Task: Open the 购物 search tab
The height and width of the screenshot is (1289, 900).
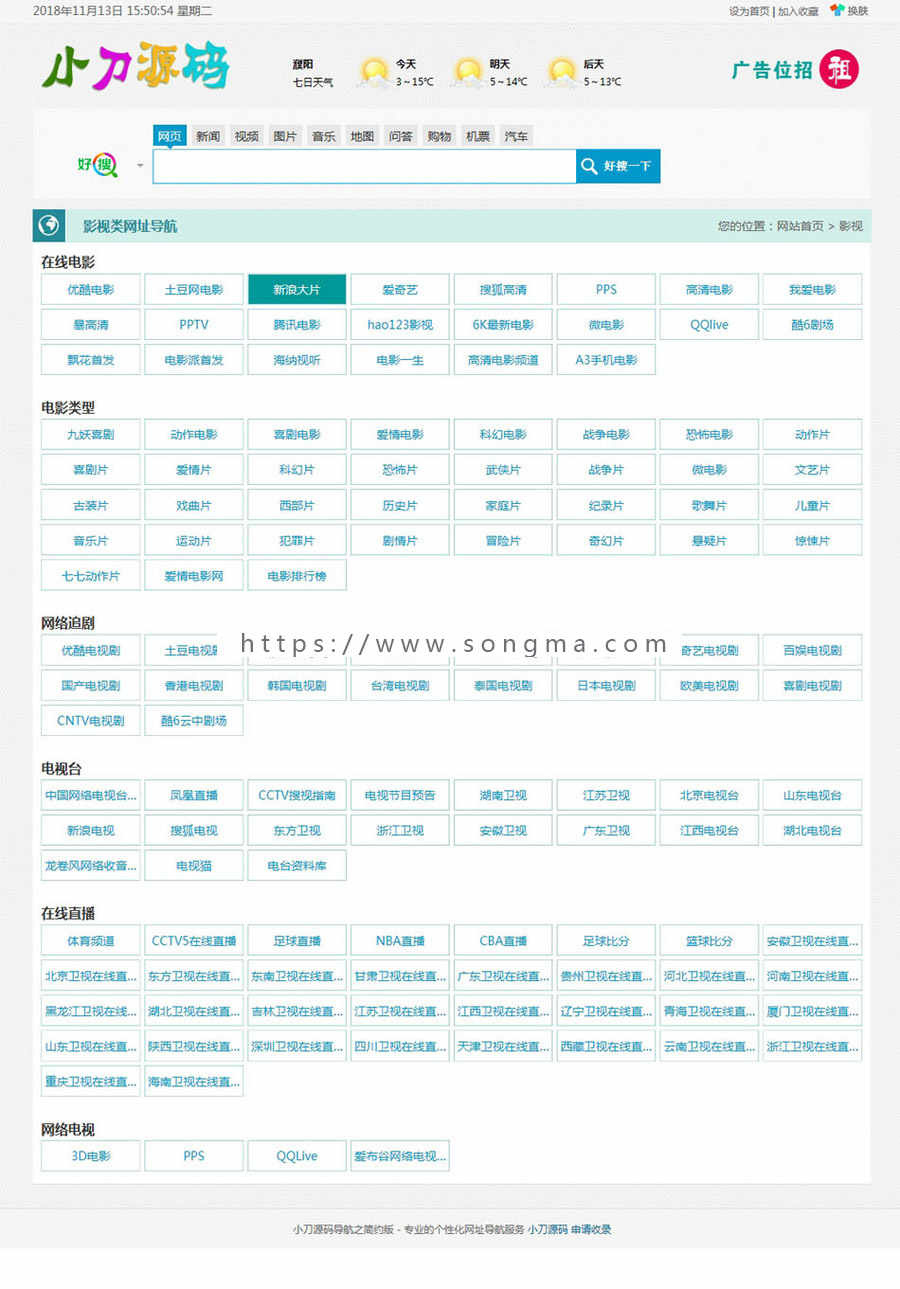Action: point(439,136)
